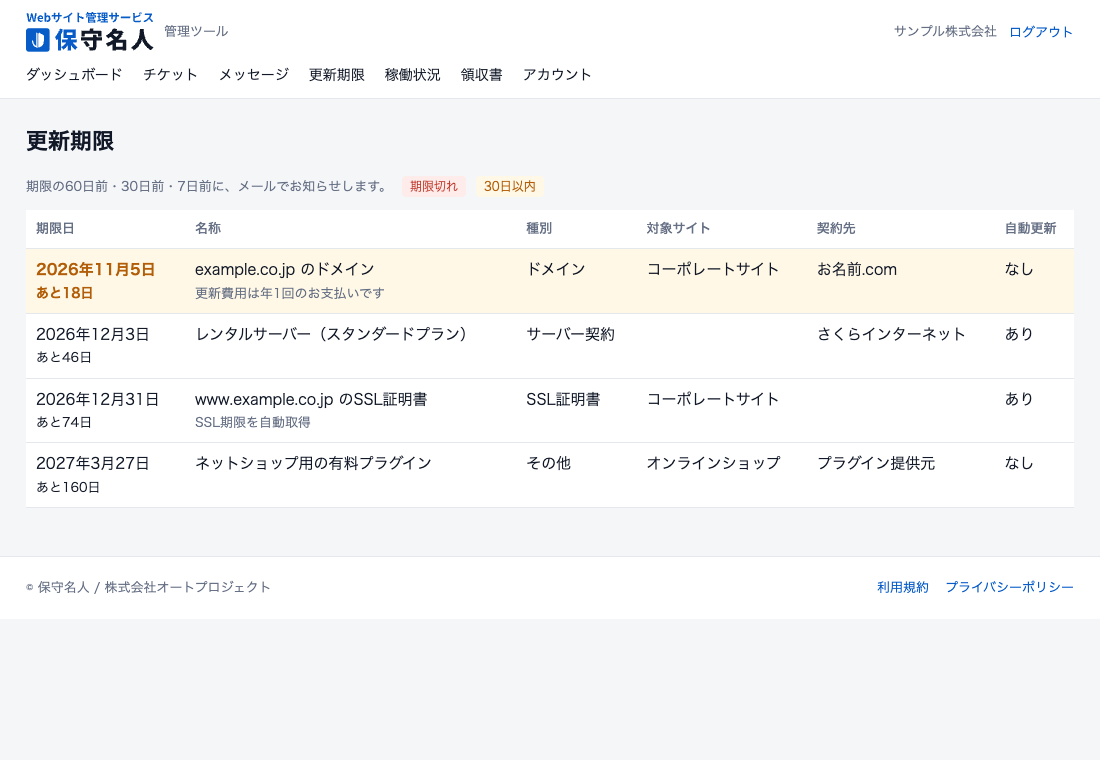
Task: View the 稼働状況 page
Action: 412,74
